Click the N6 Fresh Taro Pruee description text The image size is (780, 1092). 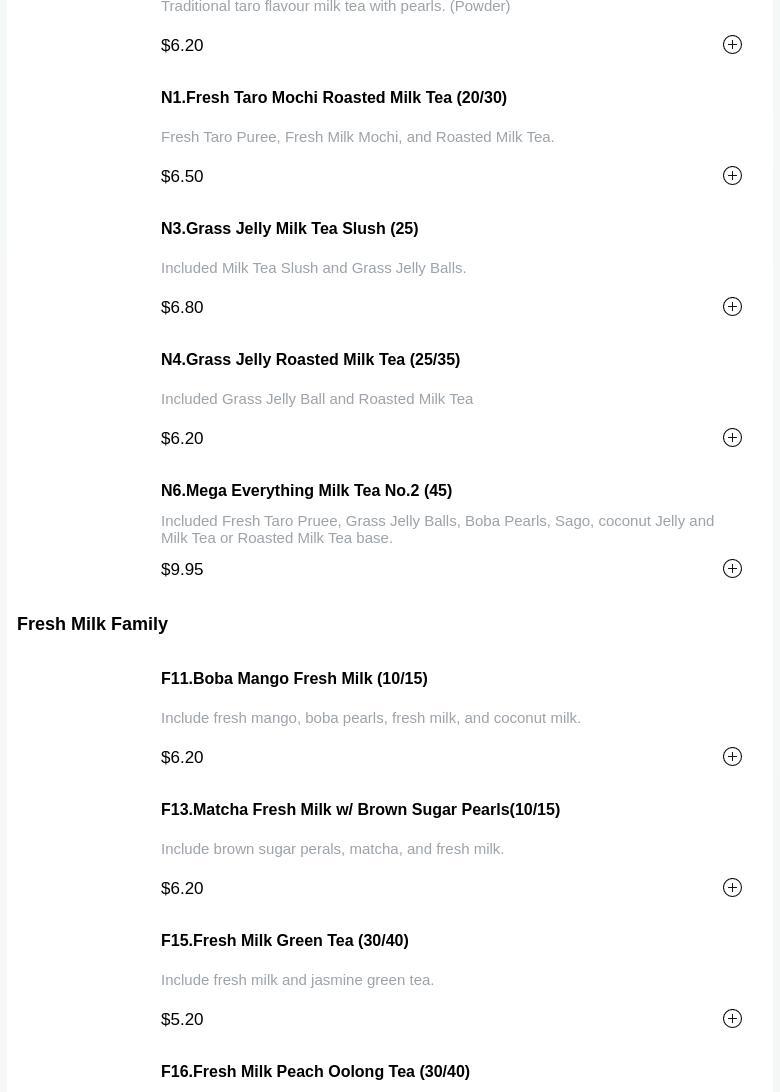tap(437, 529)
